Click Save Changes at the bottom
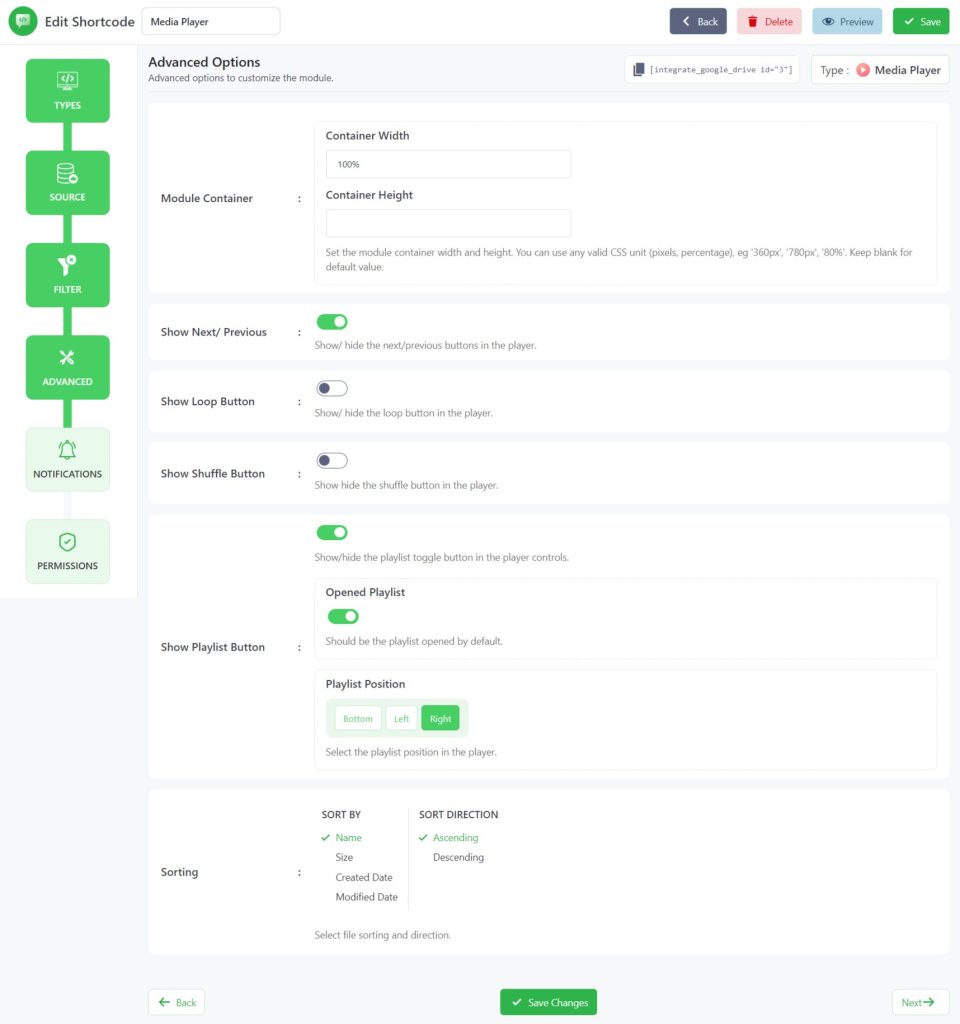960x1024 pixels. tap(549, 1002)
